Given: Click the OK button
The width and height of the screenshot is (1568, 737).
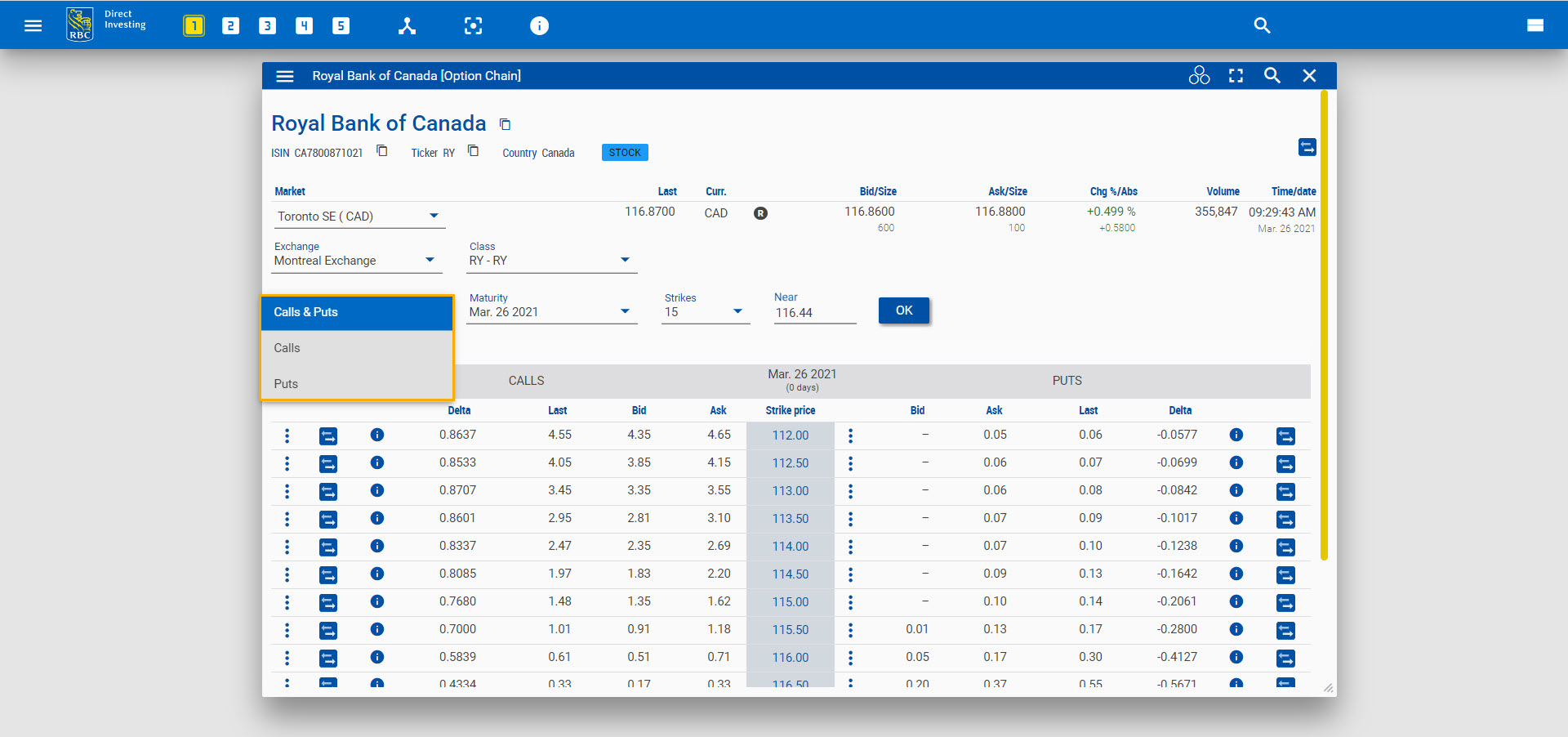Looking at the screenshot, I should tap(904, 310).
